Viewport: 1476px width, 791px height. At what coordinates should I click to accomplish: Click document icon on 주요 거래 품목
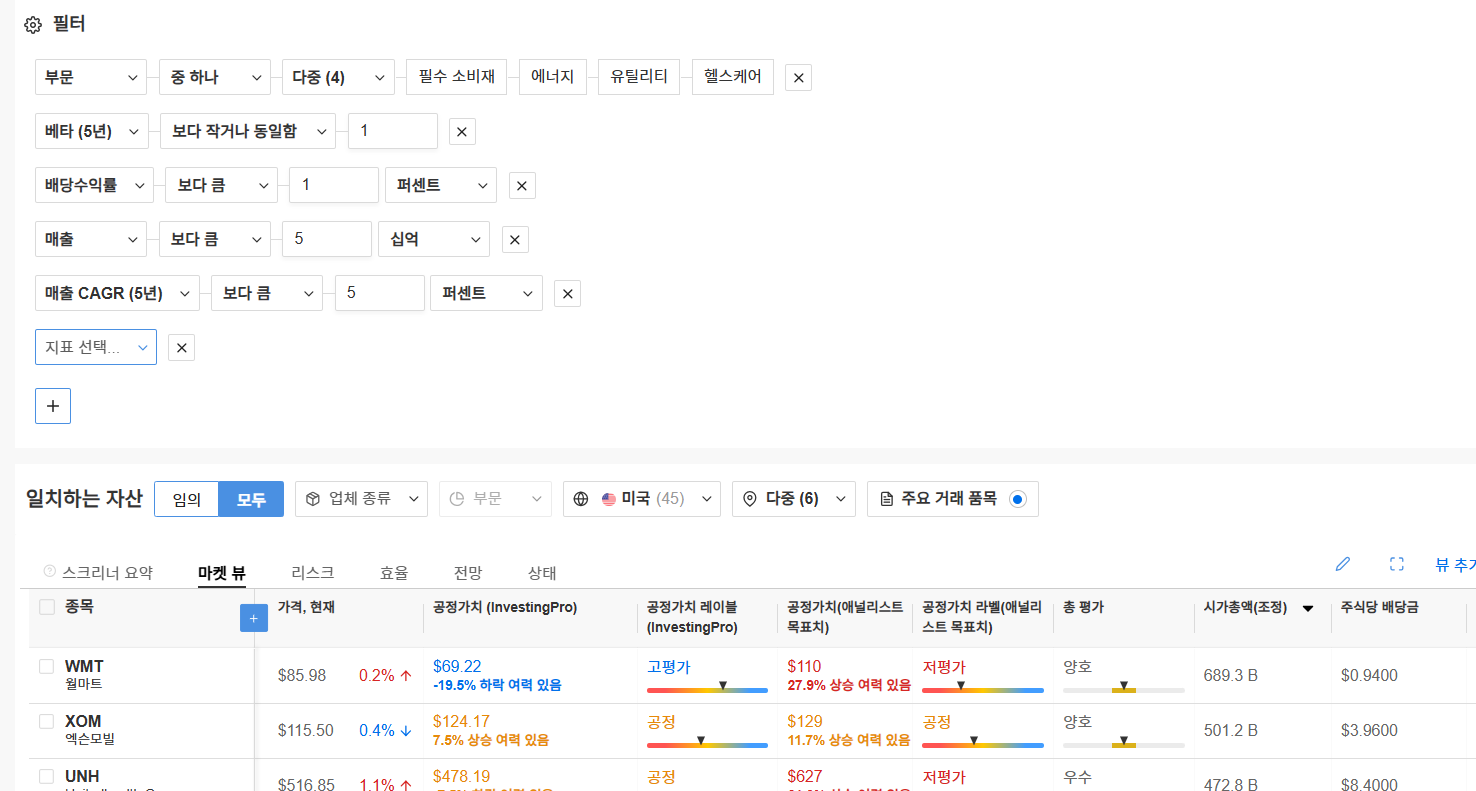coord(886,499)
